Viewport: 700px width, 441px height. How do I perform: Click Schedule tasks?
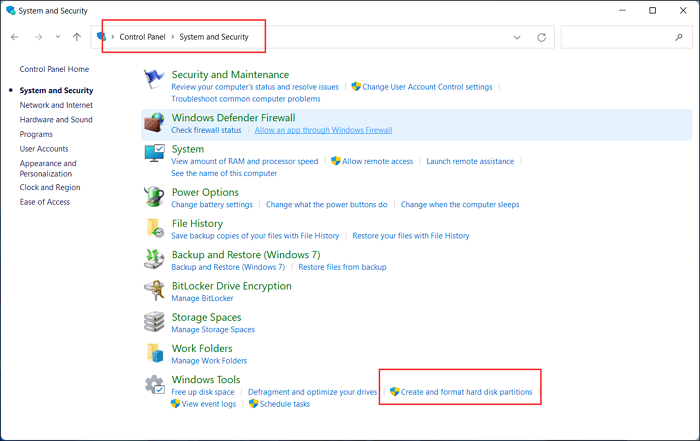pyautogui.click(x=285, y=404)
